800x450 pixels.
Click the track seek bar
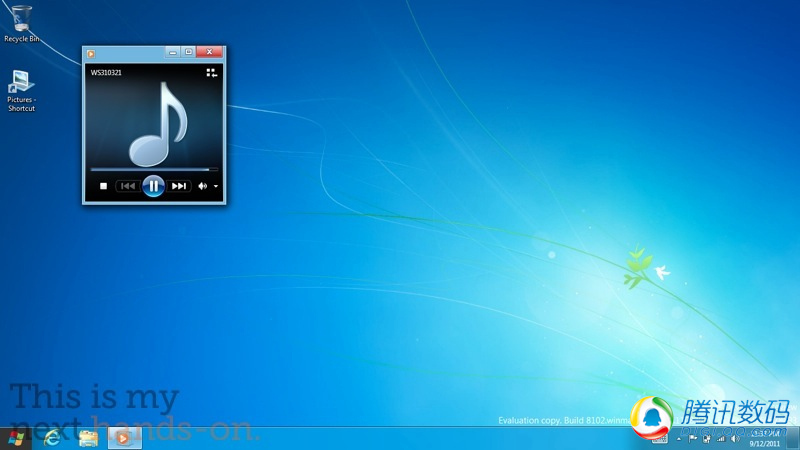click(x=154, y=169)
